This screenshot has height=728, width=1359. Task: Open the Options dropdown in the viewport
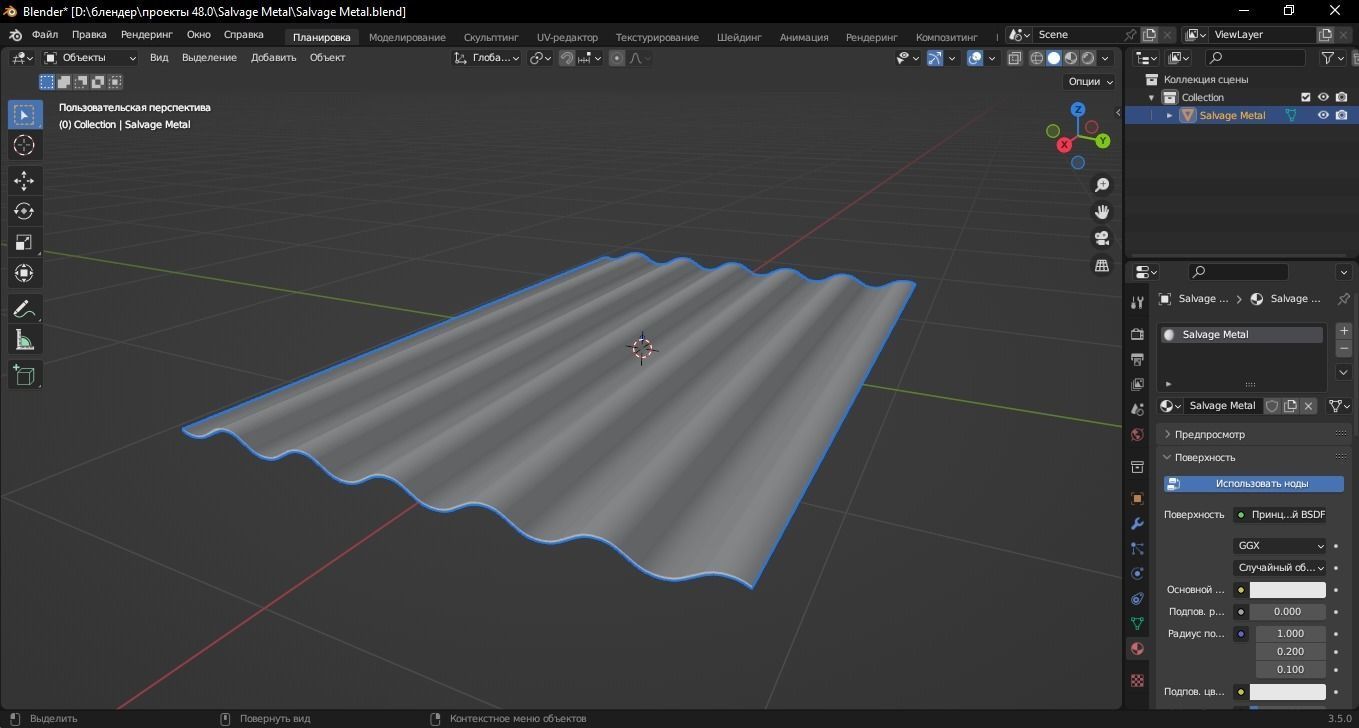[x=1090, y=82]
